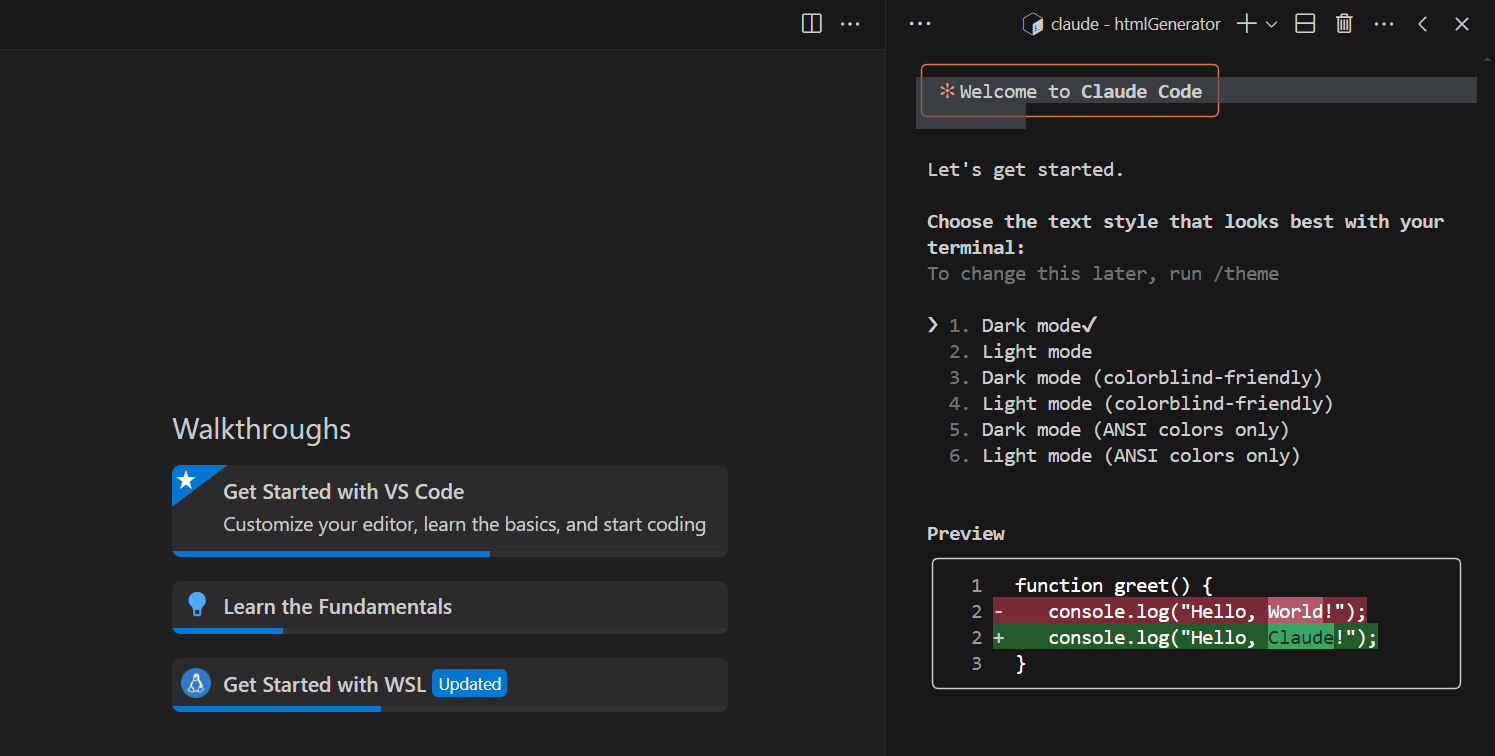
Task: Click the Walkthroughs heading
Action: 262,429
